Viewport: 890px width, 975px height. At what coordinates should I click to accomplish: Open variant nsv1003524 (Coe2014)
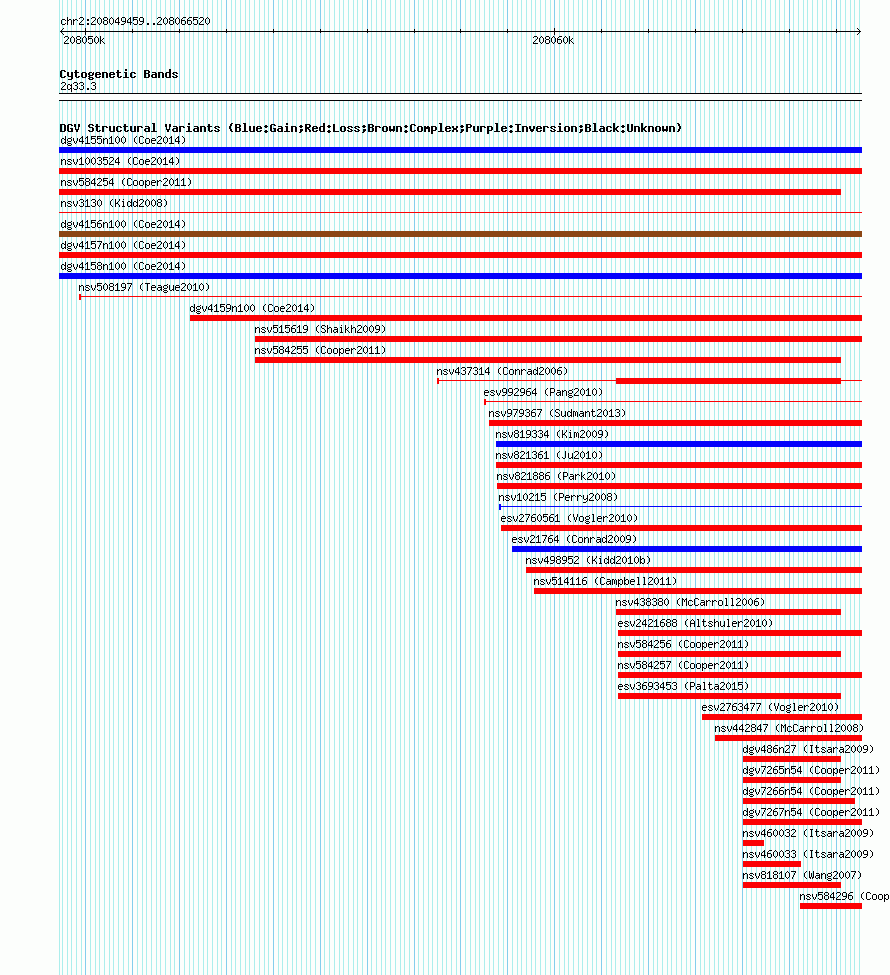[x=120, y=161]
